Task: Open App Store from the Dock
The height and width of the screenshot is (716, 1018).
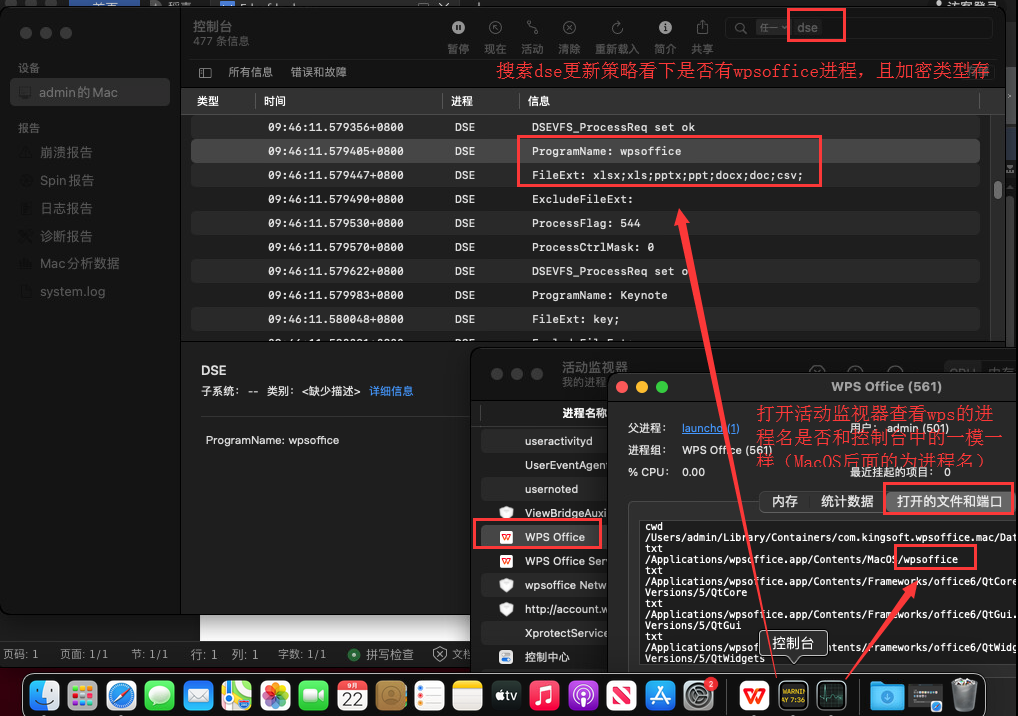Action: (x=660, y=696)
